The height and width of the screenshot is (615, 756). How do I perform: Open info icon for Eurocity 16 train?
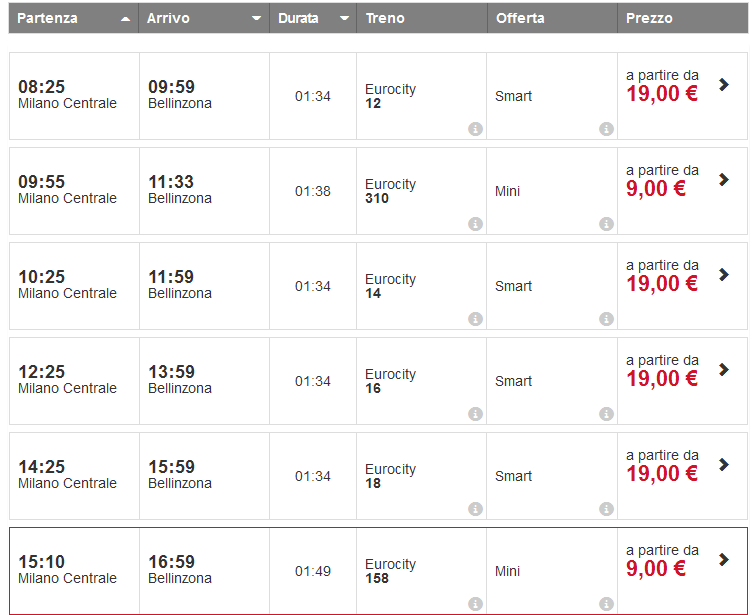pyautogui.click(x=475, y=414)
